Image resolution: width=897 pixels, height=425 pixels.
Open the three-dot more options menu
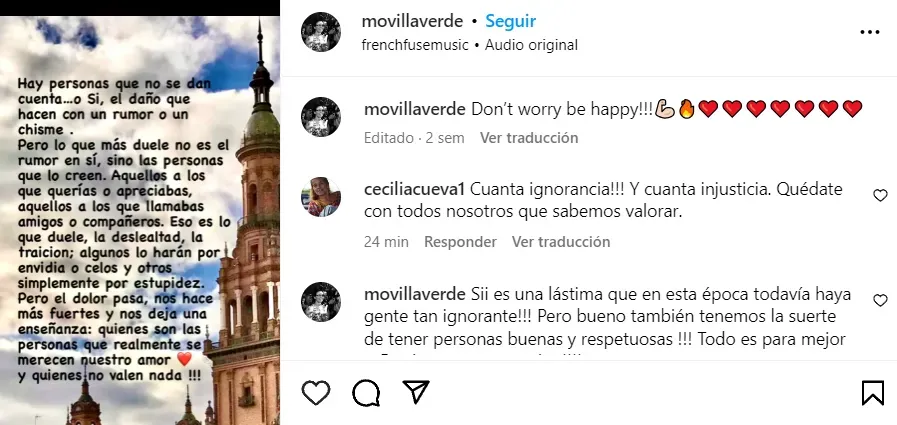click(x=870, y=32)
